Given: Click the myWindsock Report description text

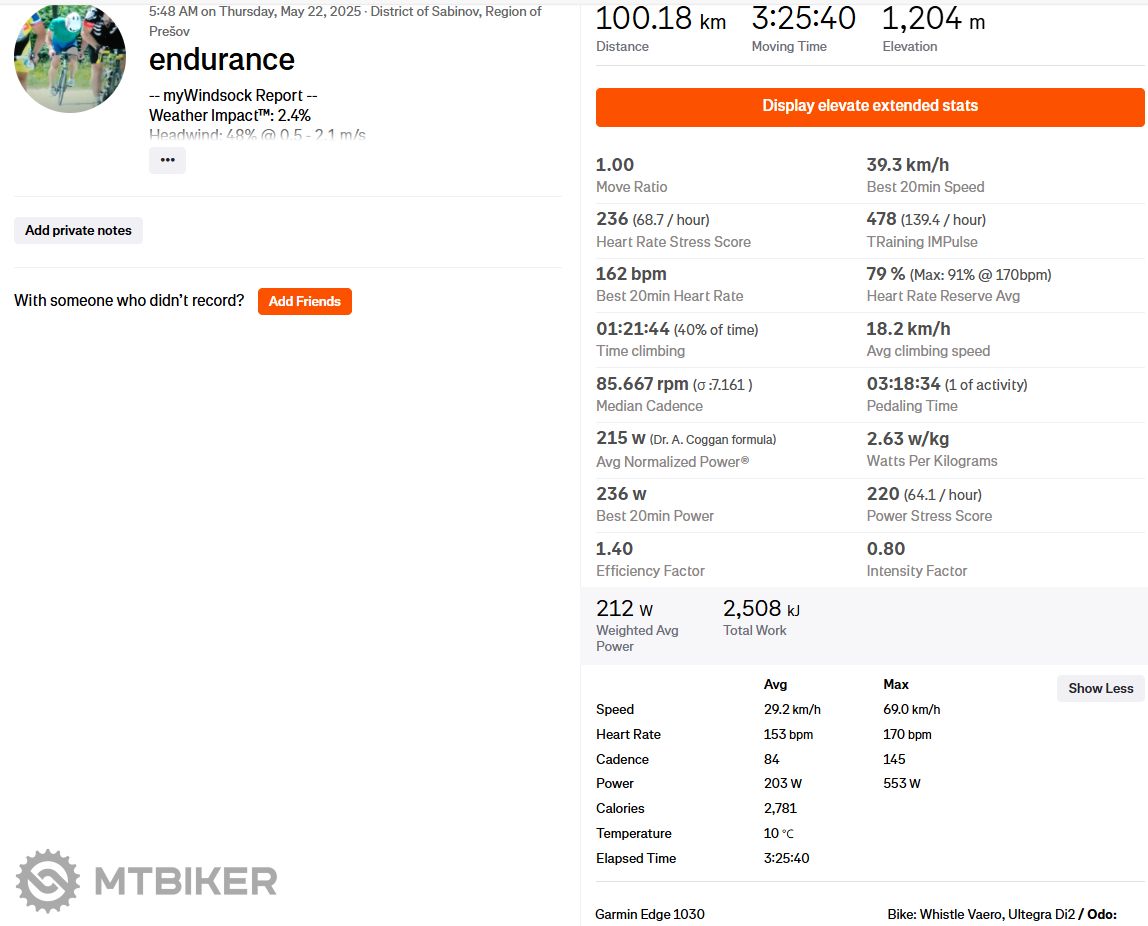Looking at the screenshot, I should pyautogui.click(x=233, y=96).
